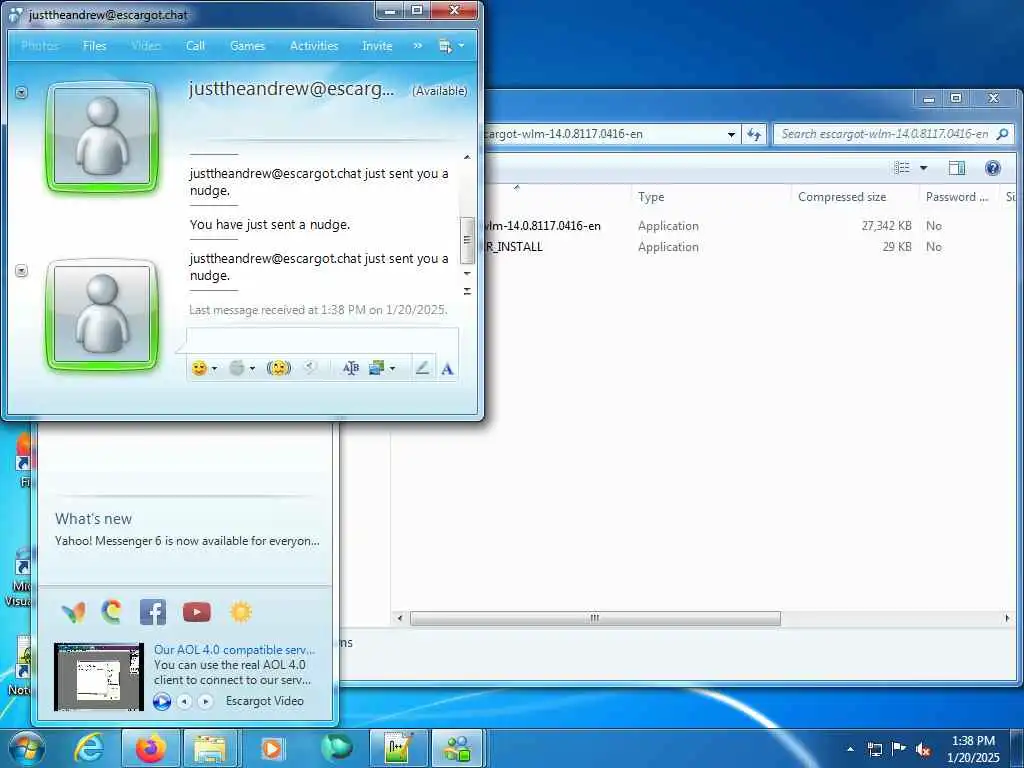Open the winks picker icon
1024x768 pixels.
[237, 368]
